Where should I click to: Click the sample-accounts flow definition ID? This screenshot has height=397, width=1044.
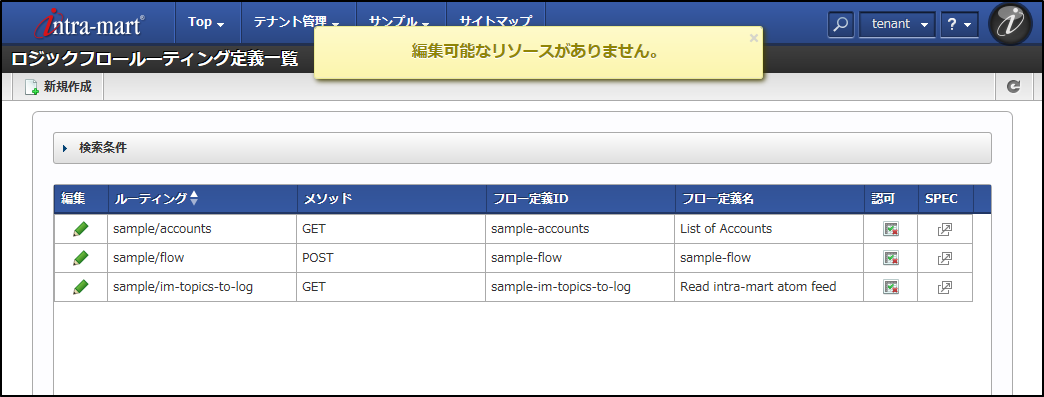[x=581, y=228]
